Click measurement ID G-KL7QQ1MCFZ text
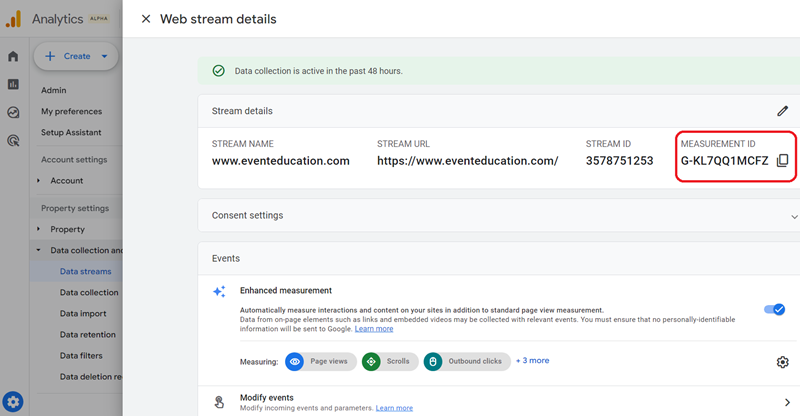The height and width of the screenshot is (416, 800). pyautogui.click(x=724, y=161)
